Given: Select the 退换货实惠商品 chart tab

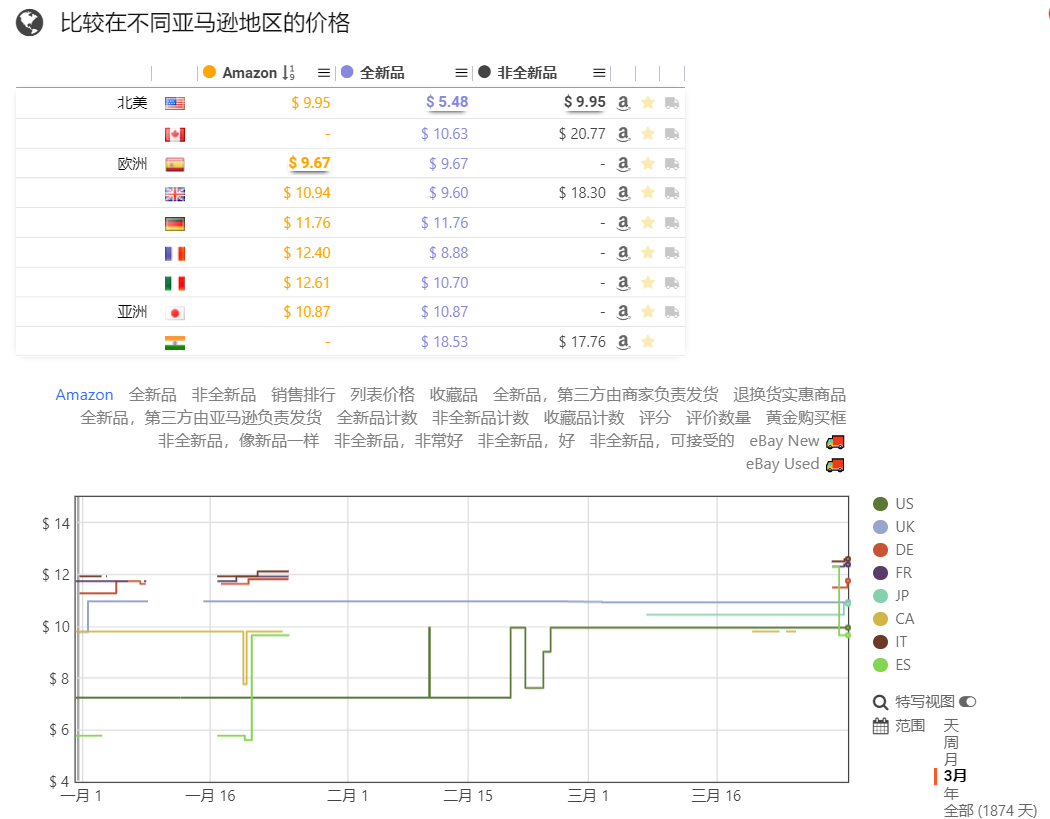Looking at the screenshot, I should [790, 394].
